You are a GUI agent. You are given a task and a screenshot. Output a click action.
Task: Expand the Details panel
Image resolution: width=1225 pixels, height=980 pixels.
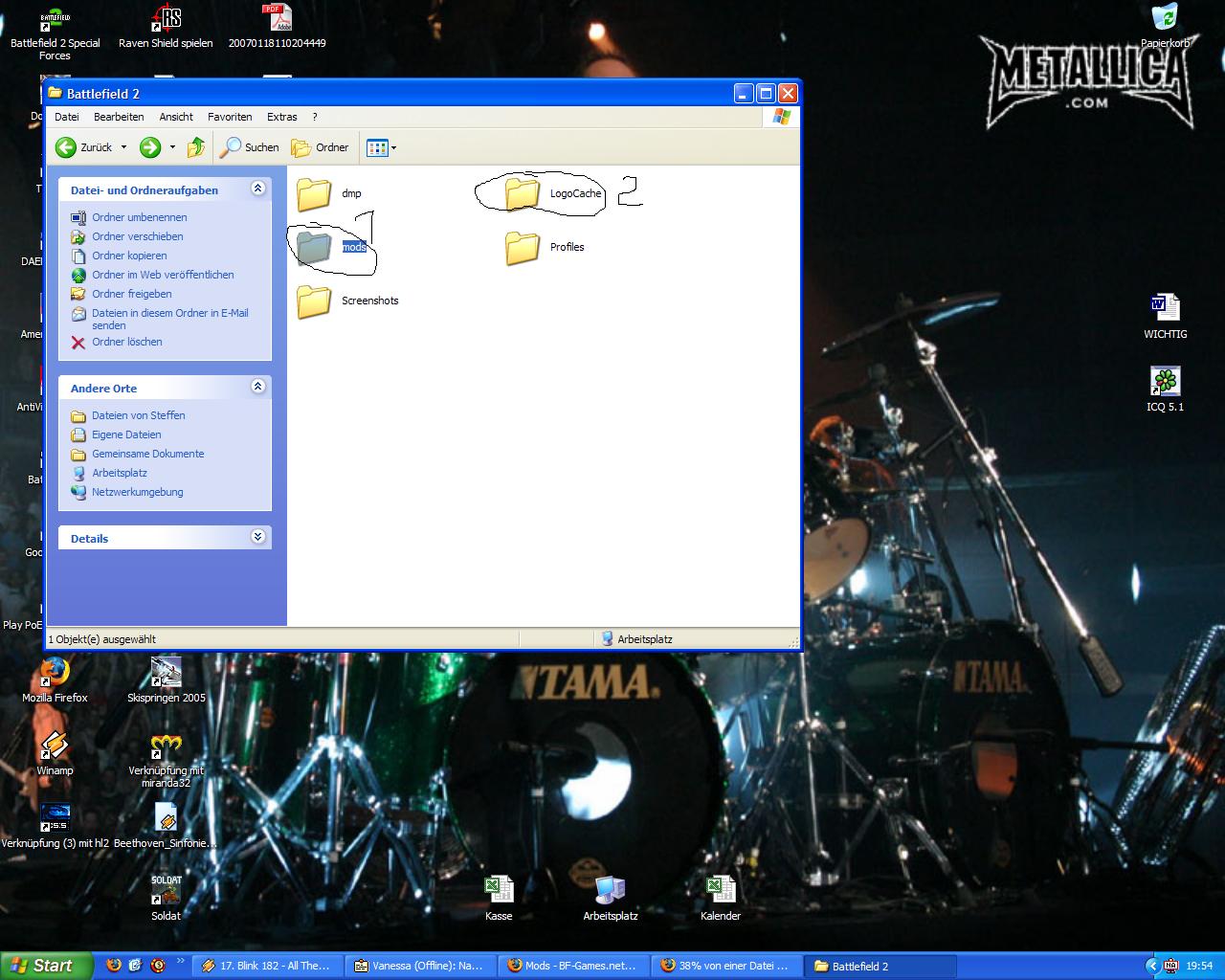257,537
